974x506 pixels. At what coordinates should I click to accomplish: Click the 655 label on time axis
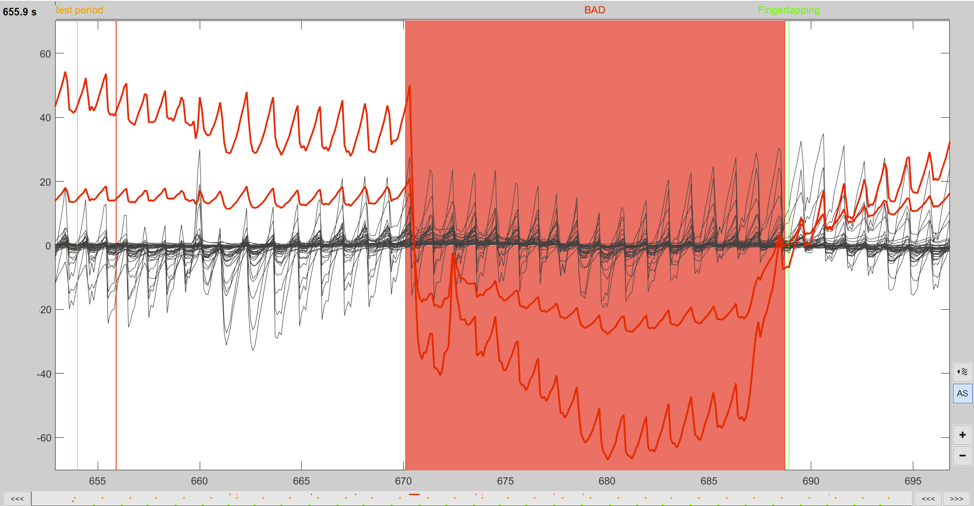click(98, 481)
